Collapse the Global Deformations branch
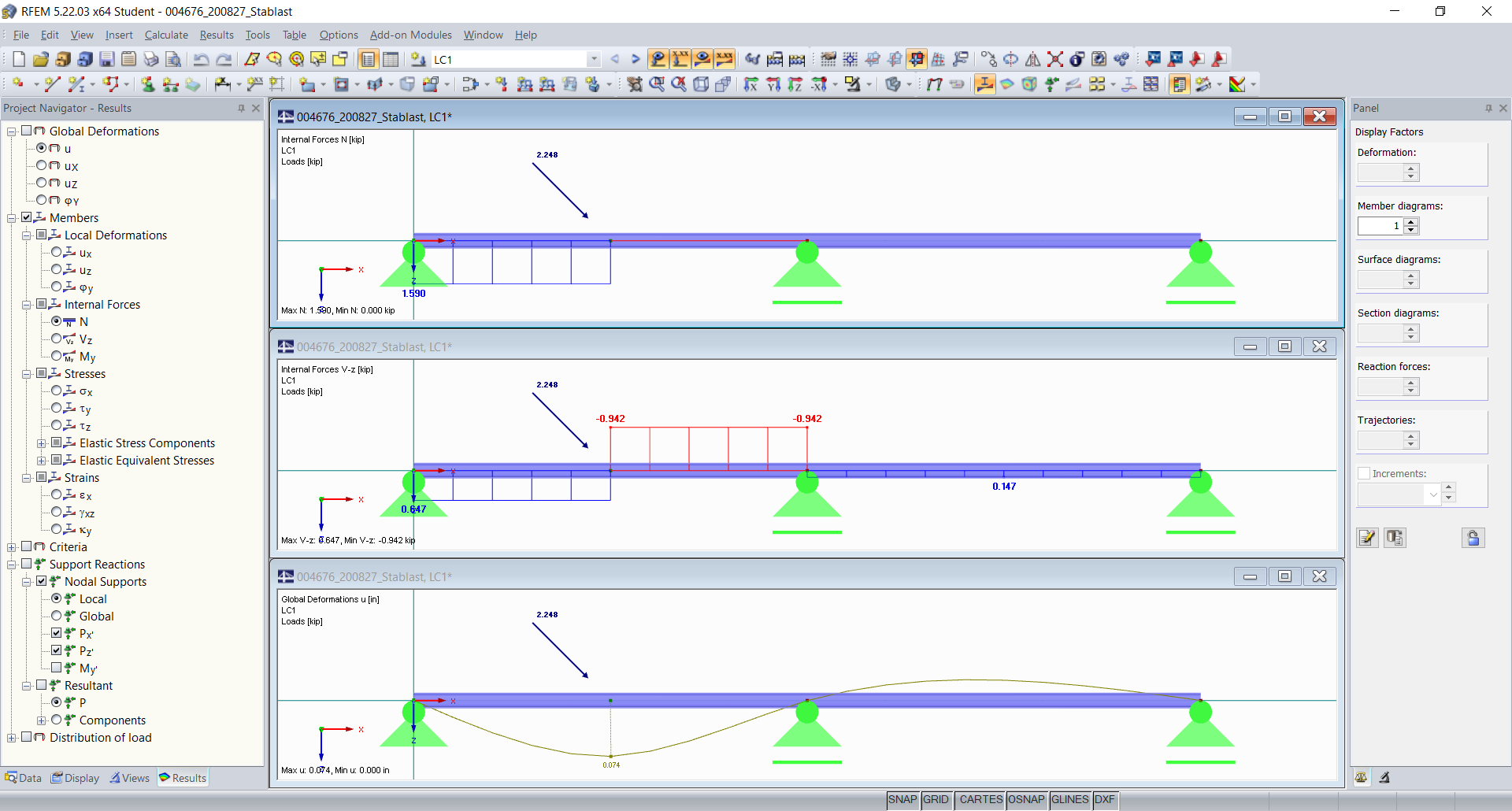 (x=11, y=131)
